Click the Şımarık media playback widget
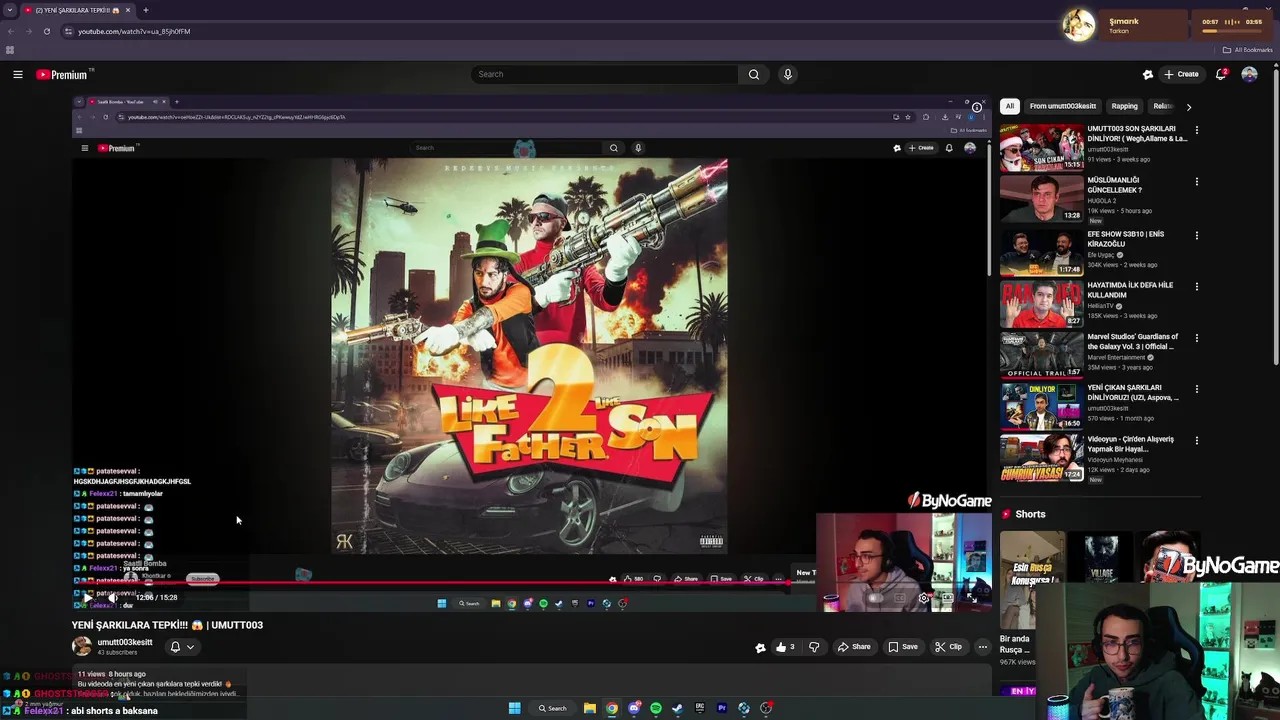 coord(1166,25)
